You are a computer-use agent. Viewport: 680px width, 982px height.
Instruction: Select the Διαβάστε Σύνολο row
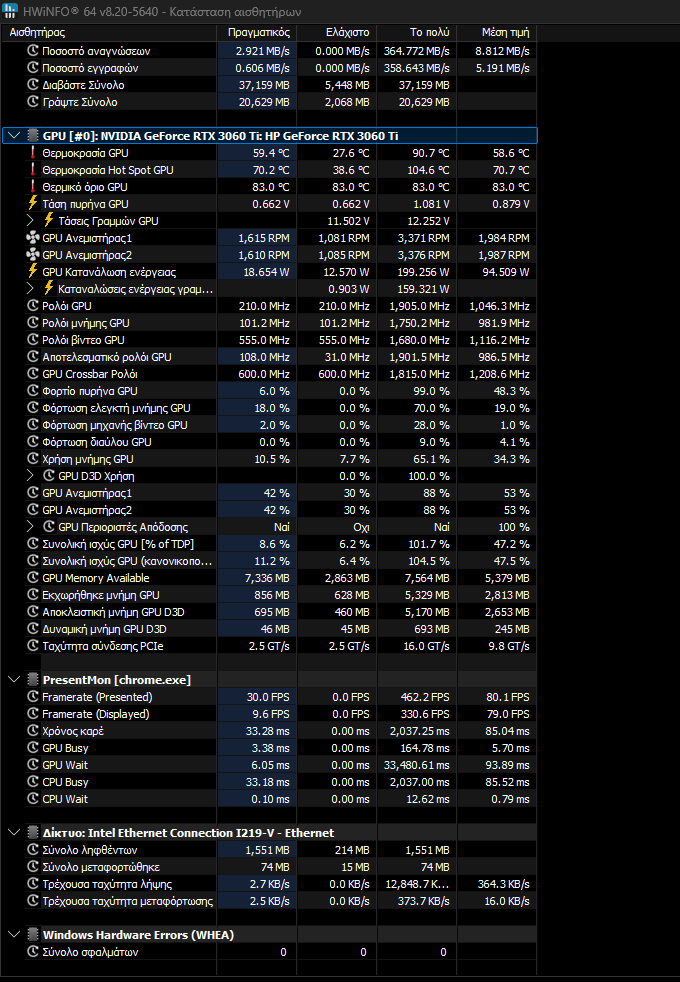(270, 85)
